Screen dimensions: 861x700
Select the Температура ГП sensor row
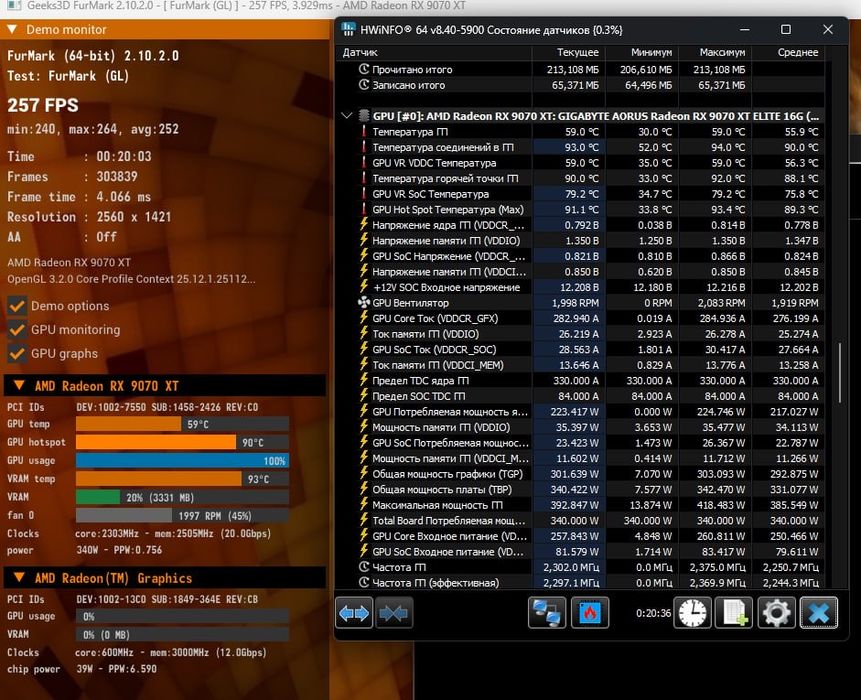pos(580,132)
